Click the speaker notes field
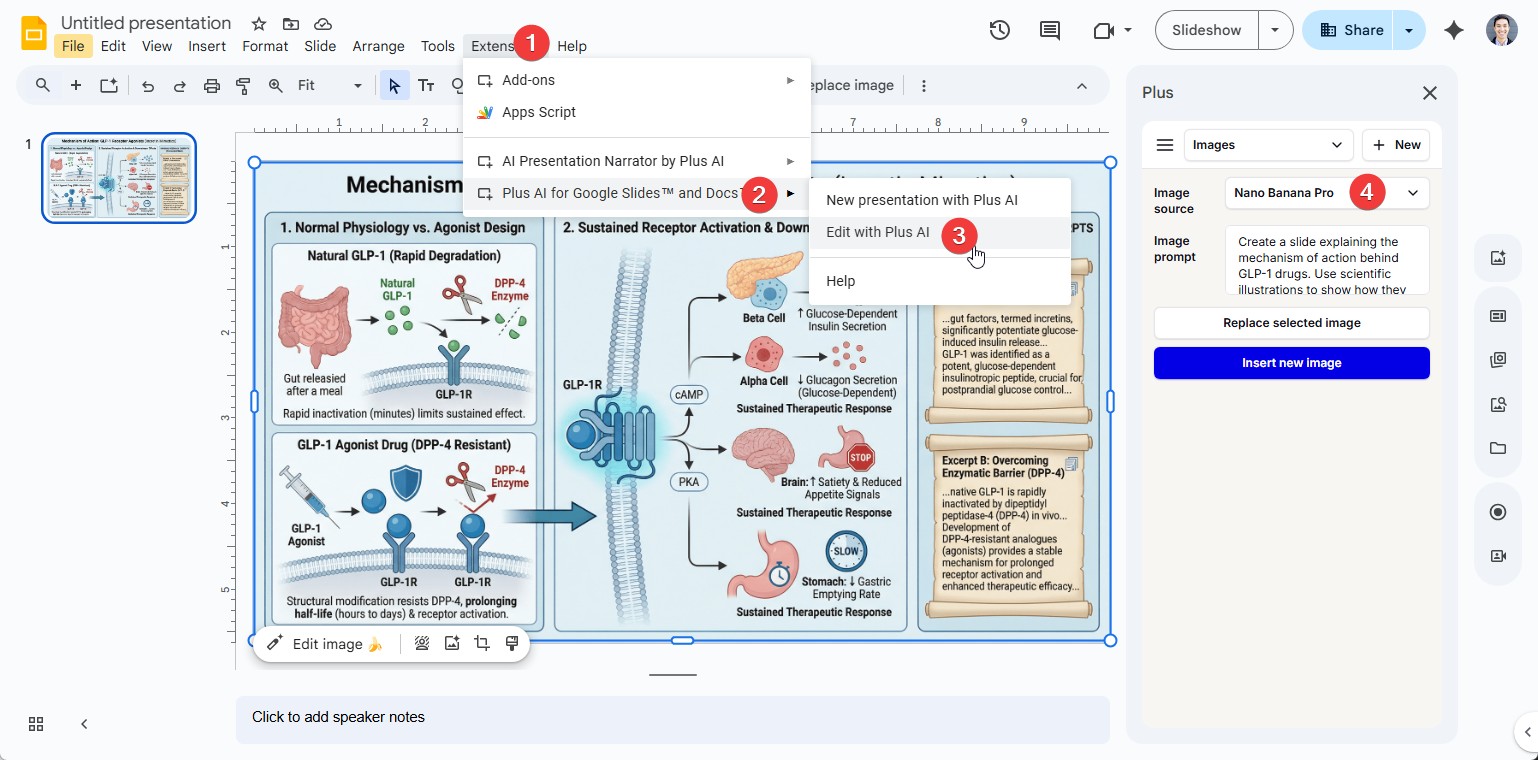Screen dimensions: 1538x760 pos(672,718)
